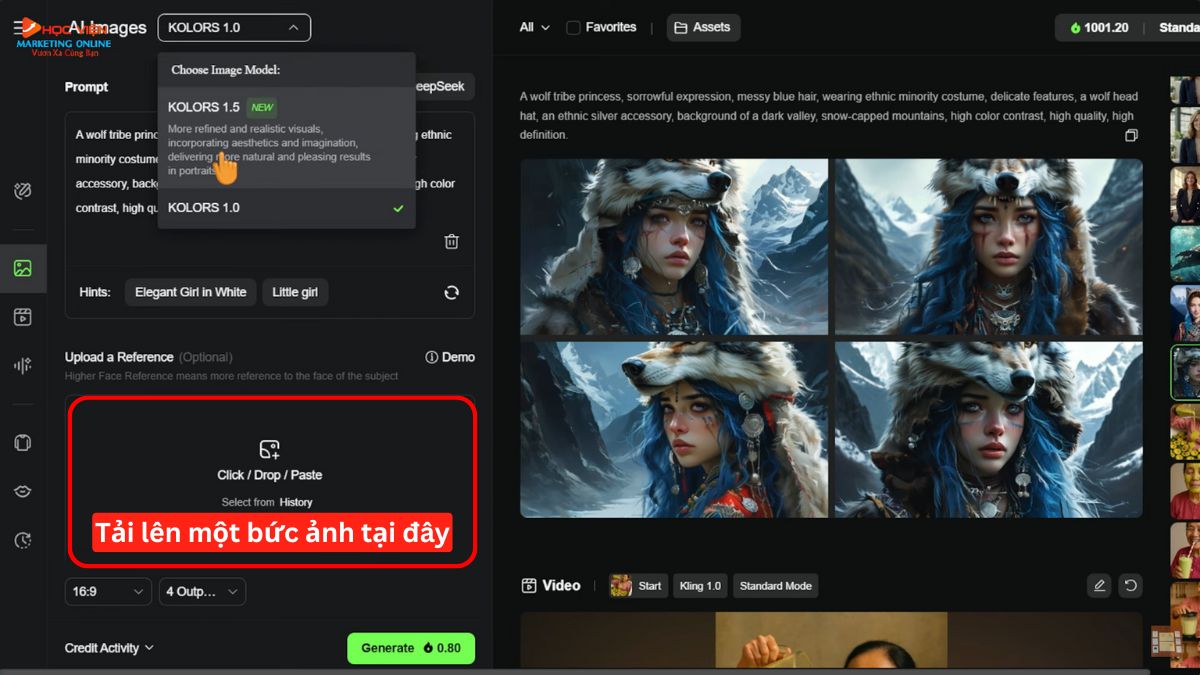Viewport: 1200px width, 675px height.
Task: Select reference from History link
Action: 296,502
